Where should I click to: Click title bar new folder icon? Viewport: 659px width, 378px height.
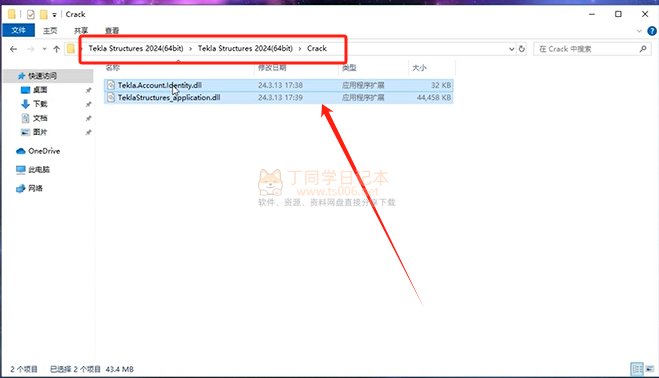click(43, 15)
